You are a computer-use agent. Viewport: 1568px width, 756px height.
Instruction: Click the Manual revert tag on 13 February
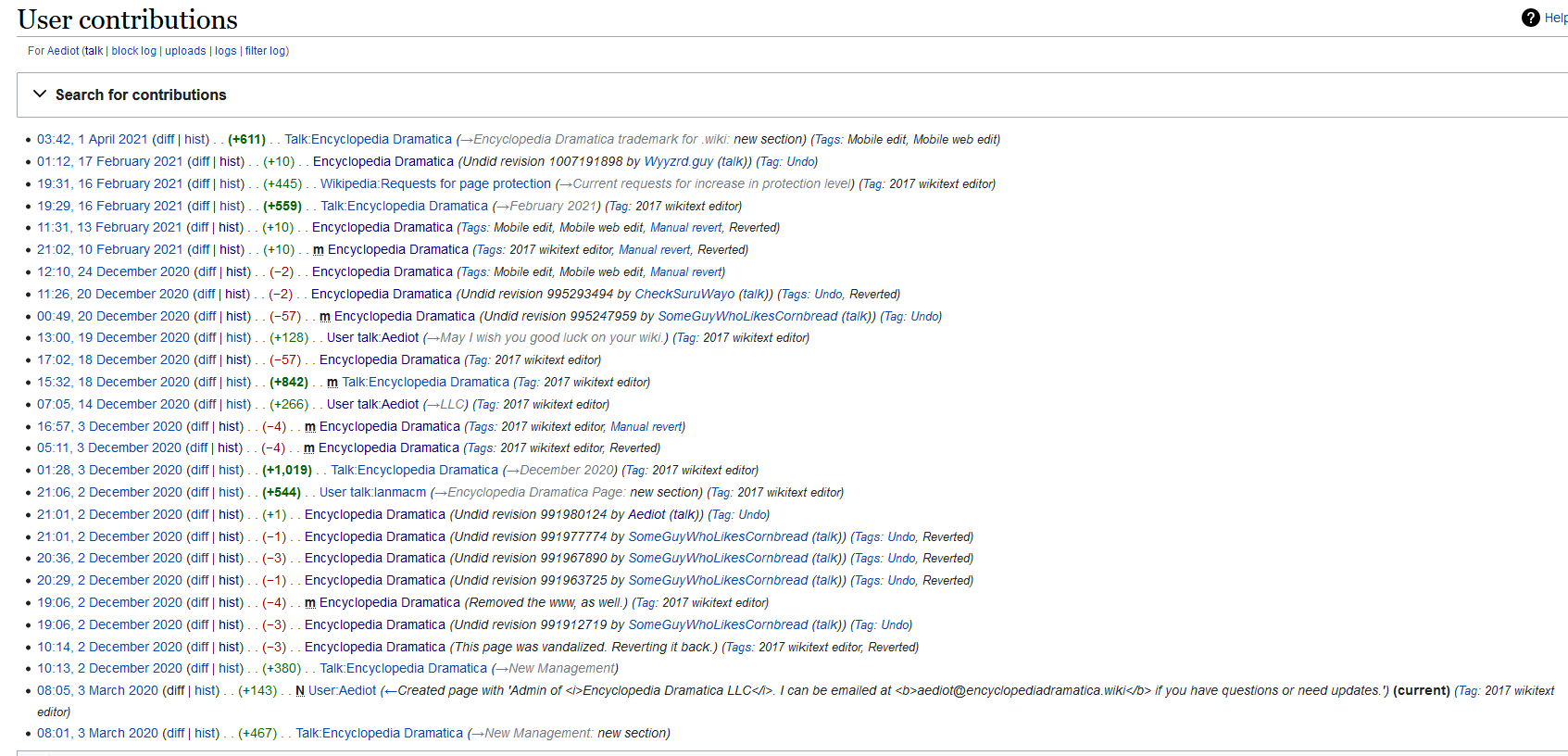[685, 227]
